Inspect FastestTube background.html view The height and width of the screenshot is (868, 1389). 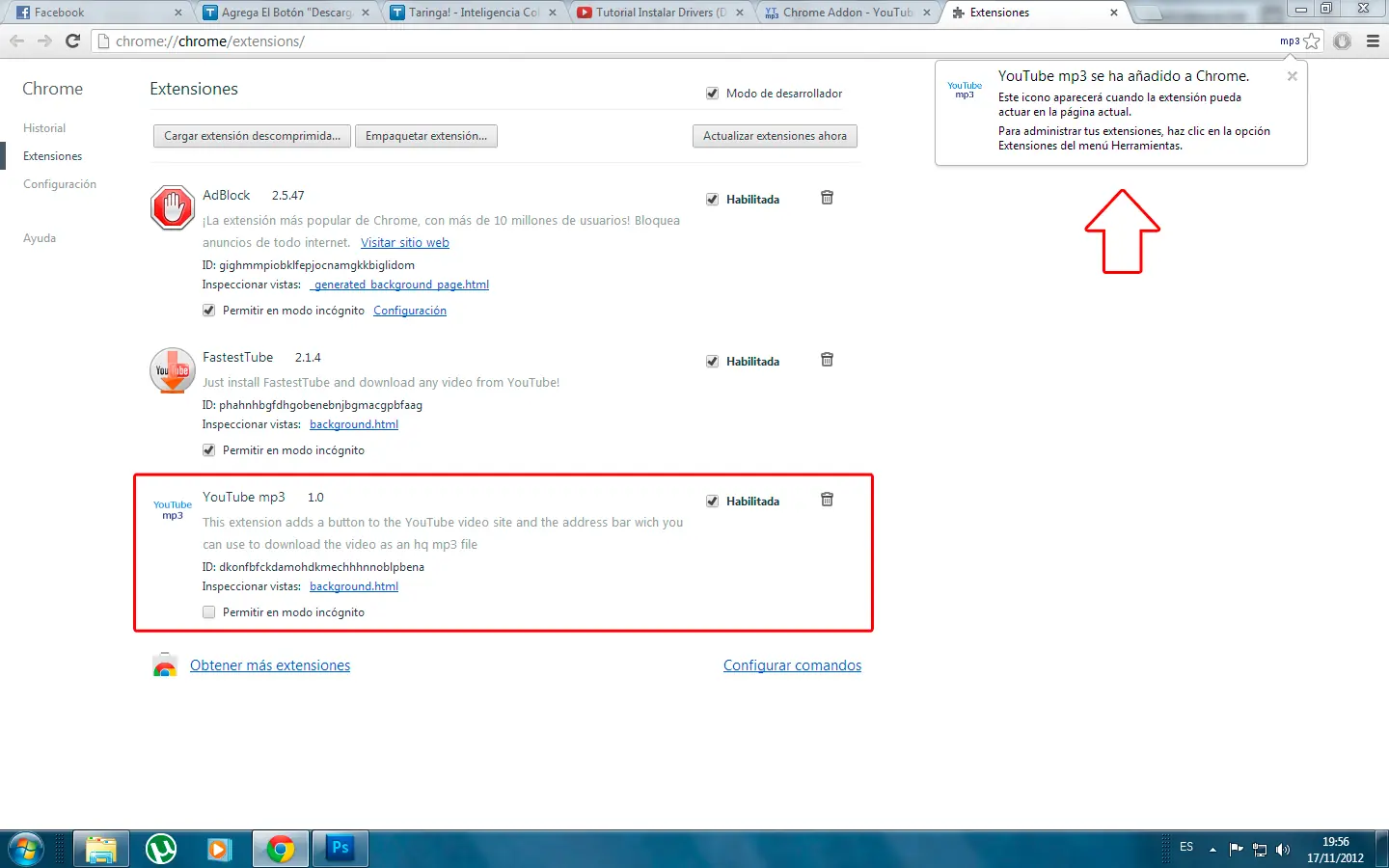click(x=354, y=424)
